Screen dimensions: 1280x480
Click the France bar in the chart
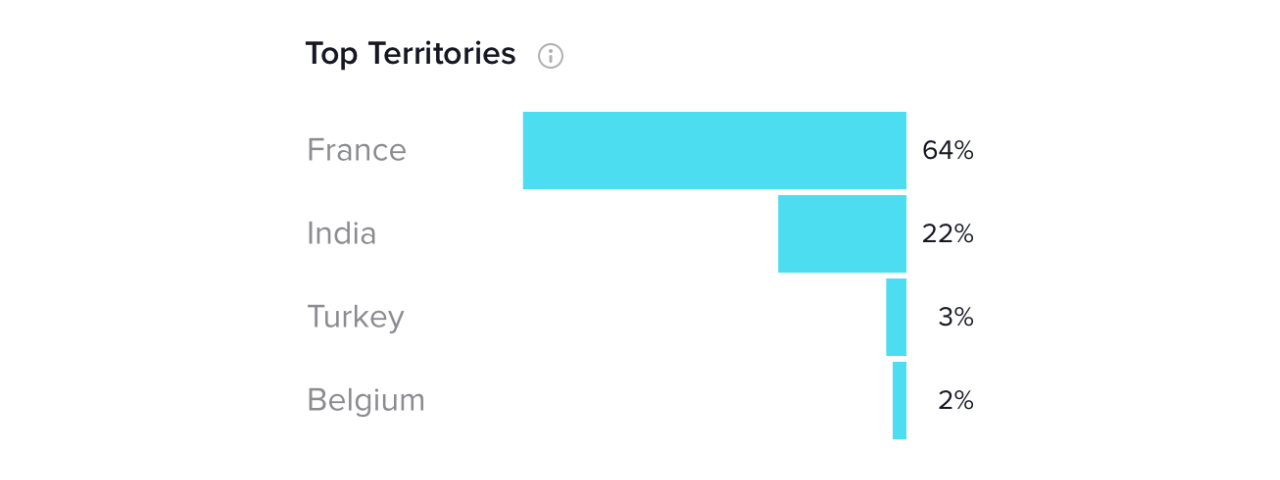pos(714,150)
